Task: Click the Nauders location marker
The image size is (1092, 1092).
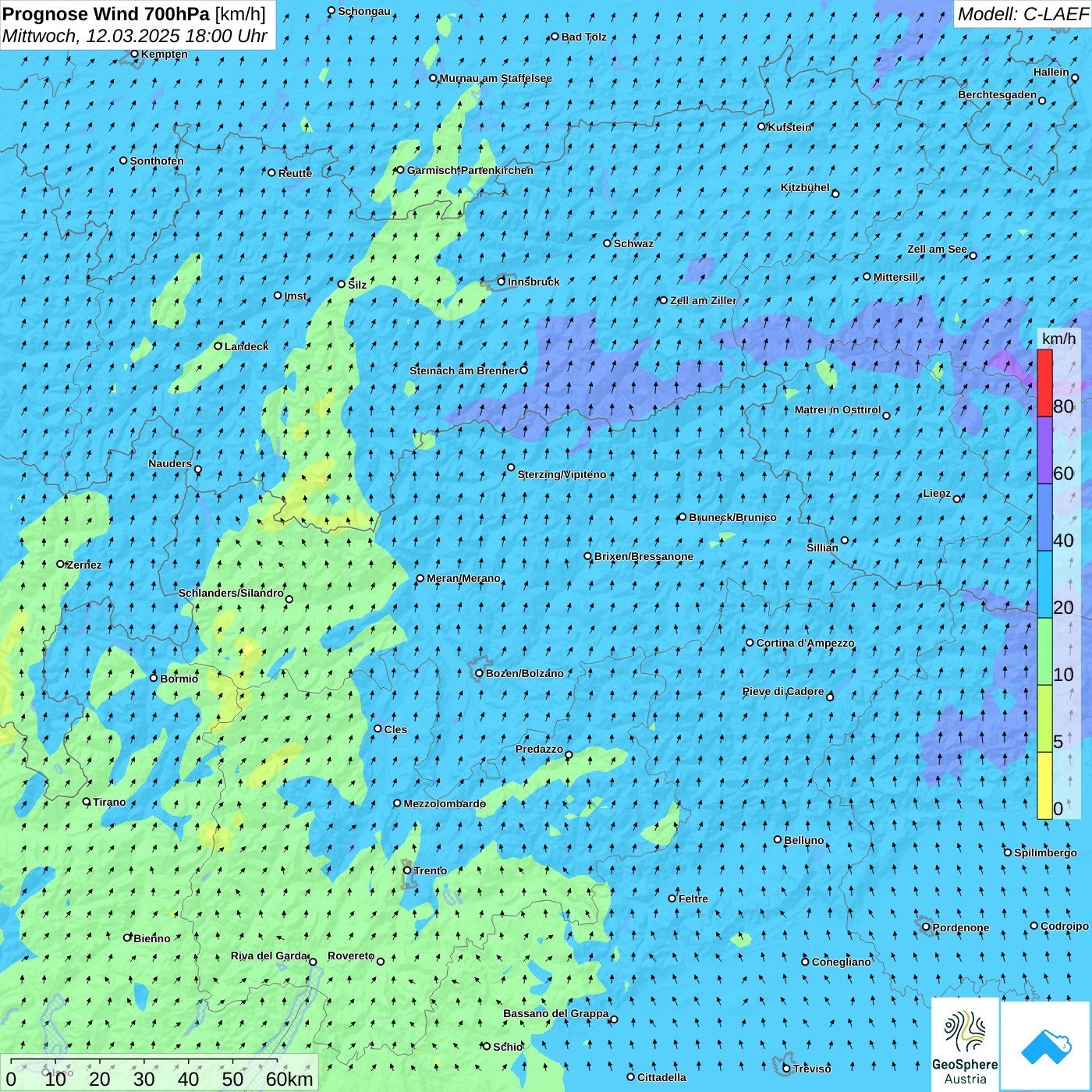Action: (x=198, y=470)
